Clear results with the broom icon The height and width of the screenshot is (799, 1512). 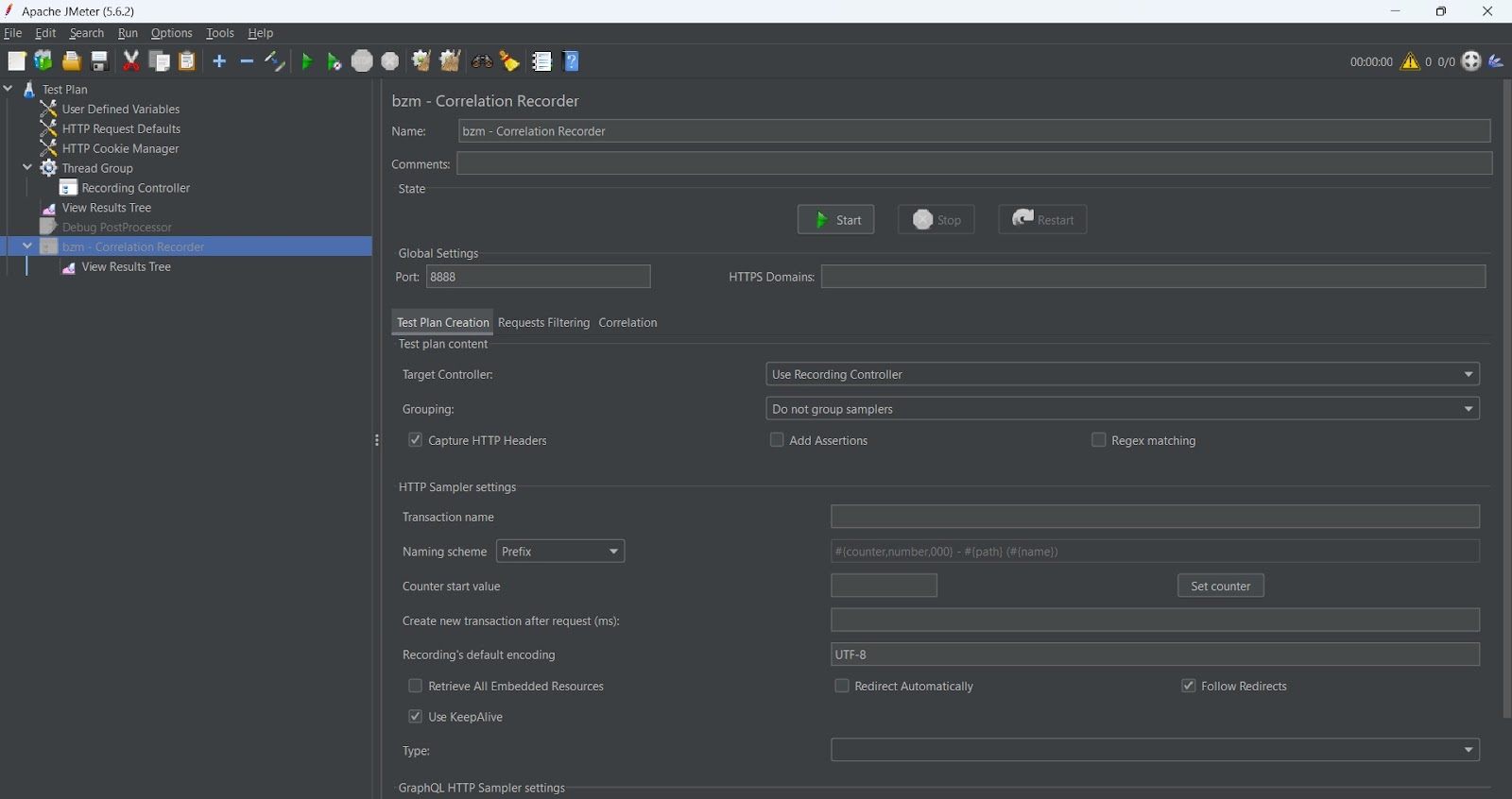421,61
